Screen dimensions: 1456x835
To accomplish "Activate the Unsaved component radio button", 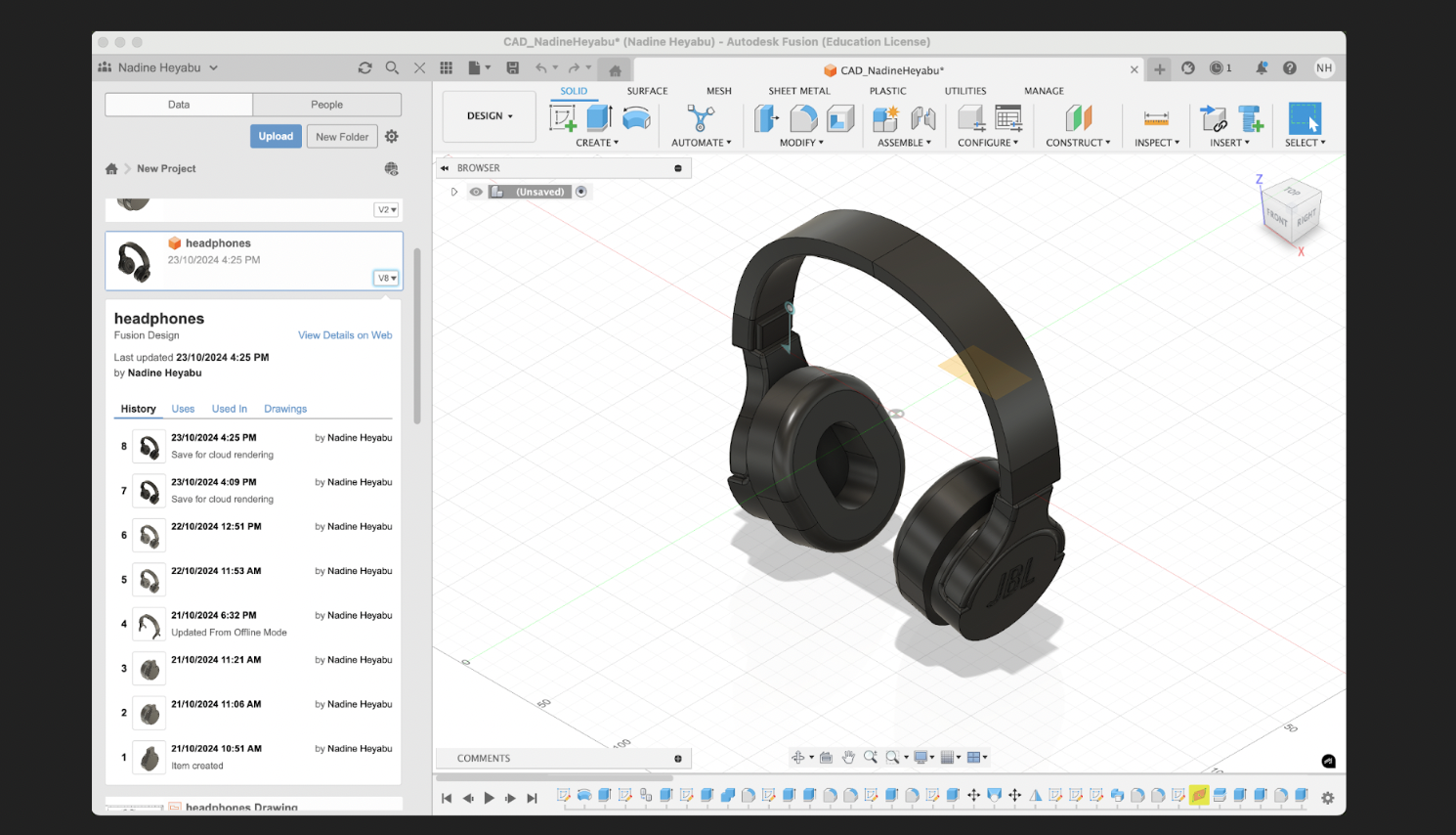I will (581, 192).
